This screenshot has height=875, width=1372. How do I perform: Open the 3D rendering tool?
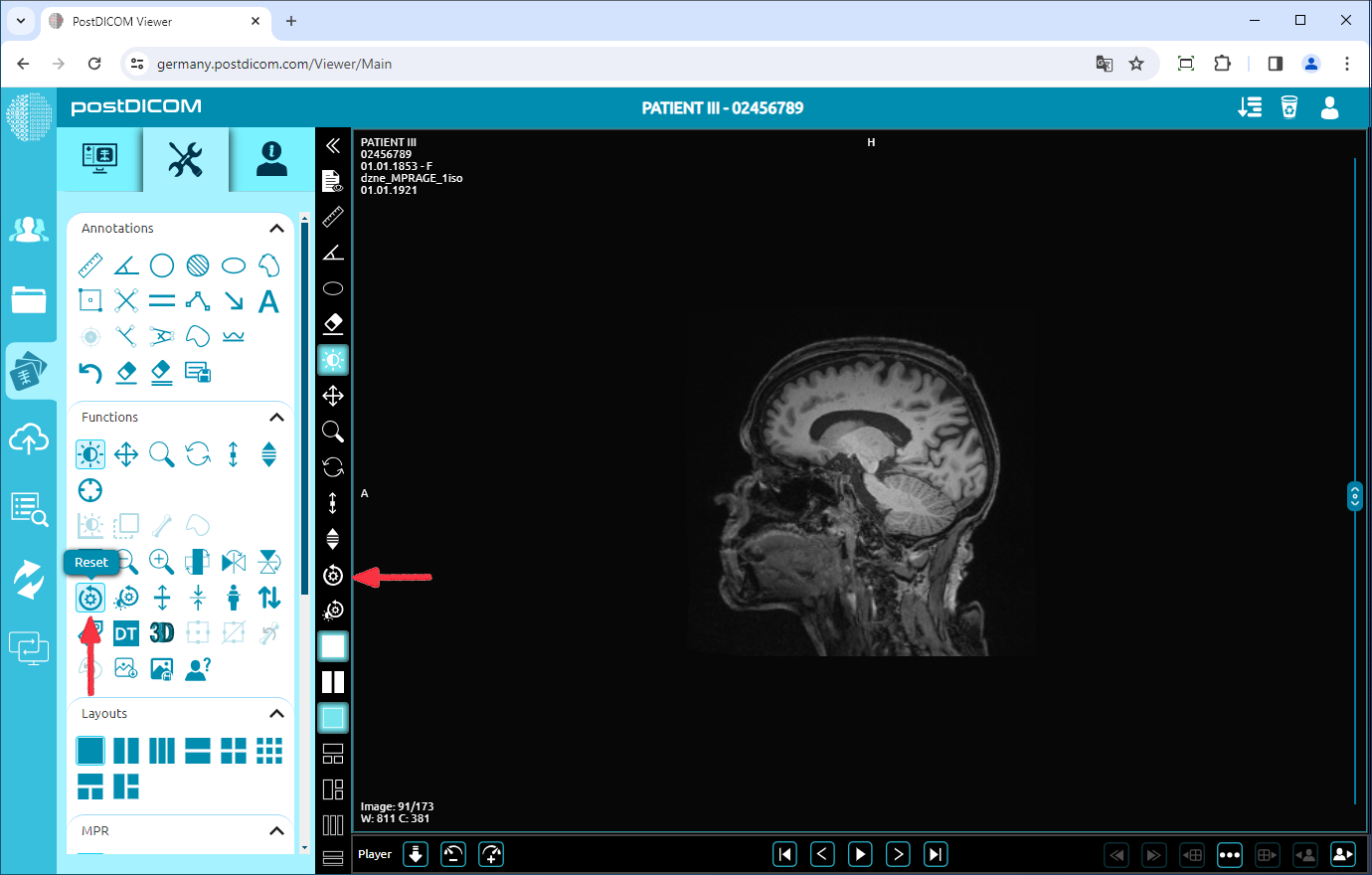click(x=161, y=631)
